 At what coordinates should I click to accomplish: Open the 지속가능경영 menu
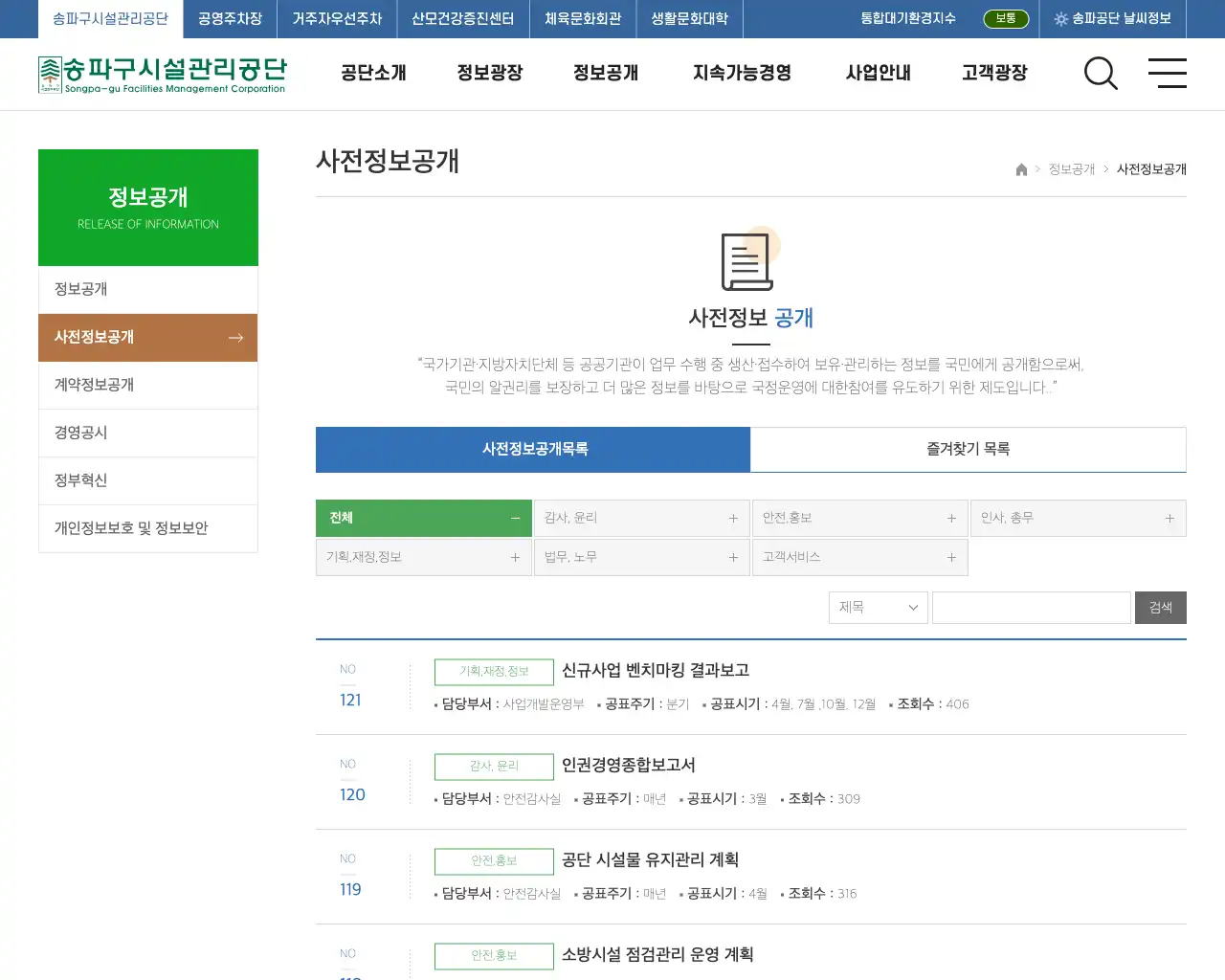click(x=742, y=73)
